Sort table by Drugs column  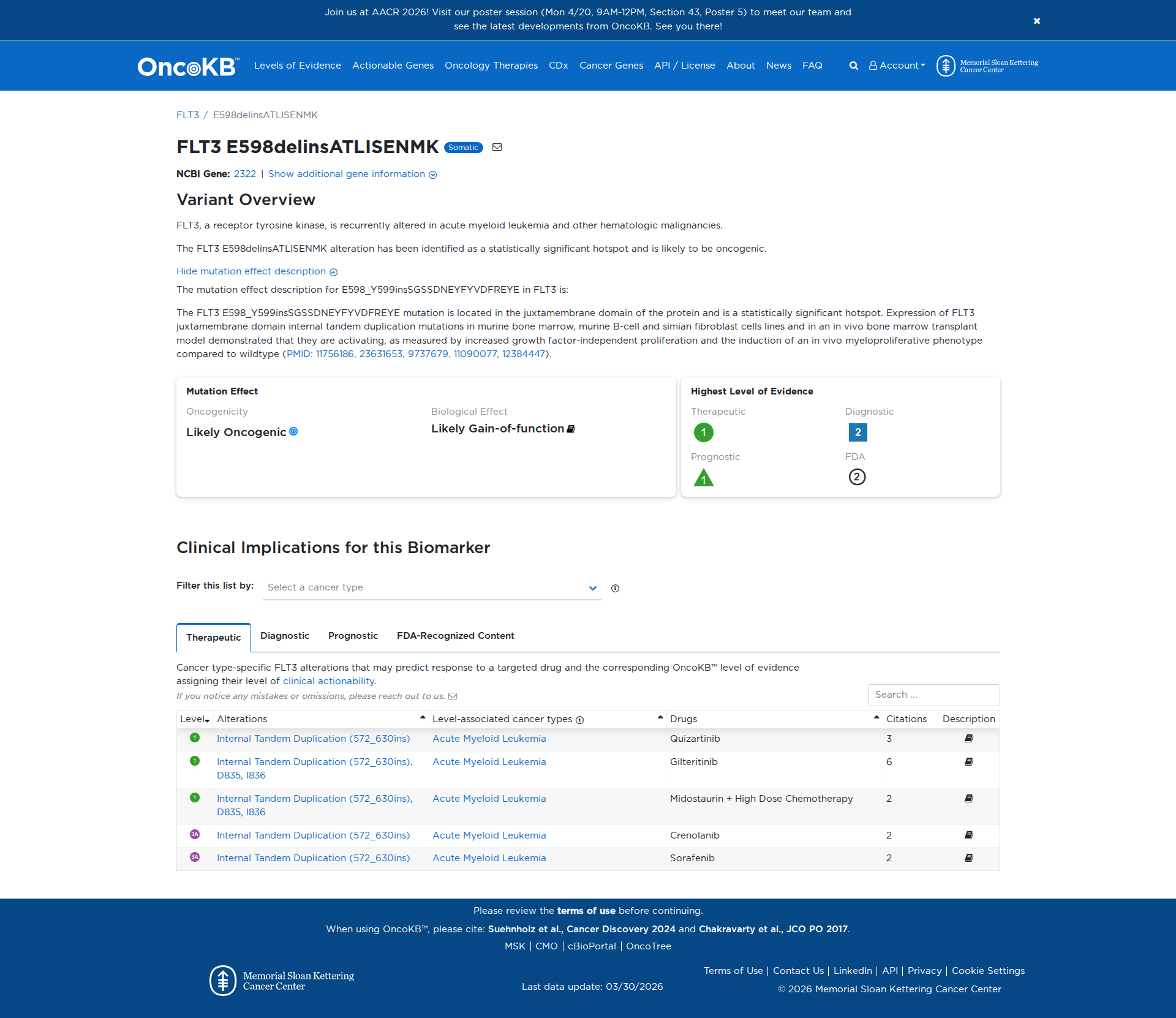tap(774, 719)
